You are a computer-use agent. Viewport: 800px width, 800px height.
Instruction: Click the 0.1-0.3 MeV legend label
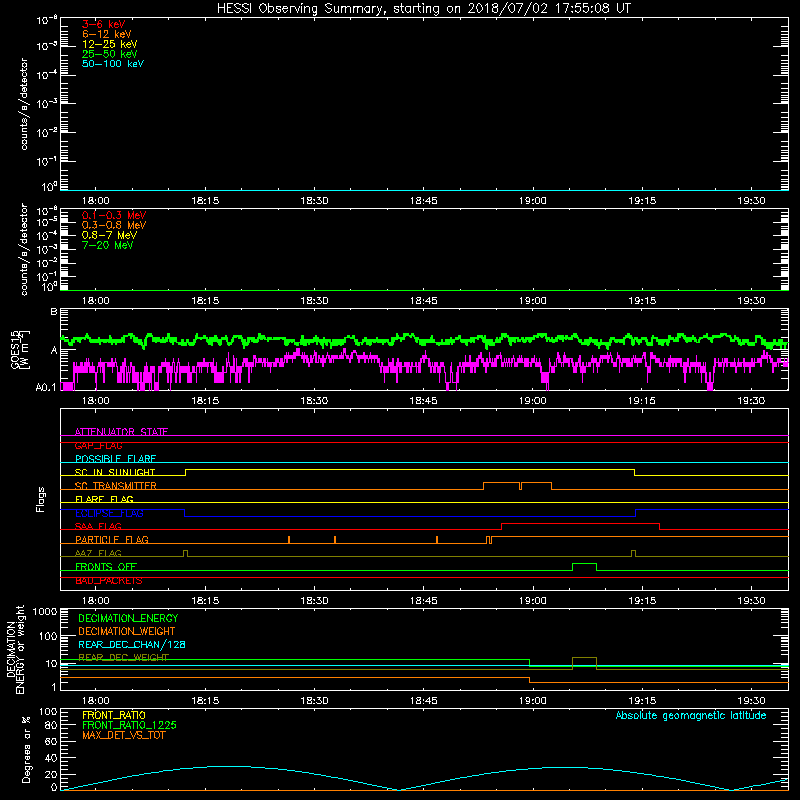(x=114, y=215)
